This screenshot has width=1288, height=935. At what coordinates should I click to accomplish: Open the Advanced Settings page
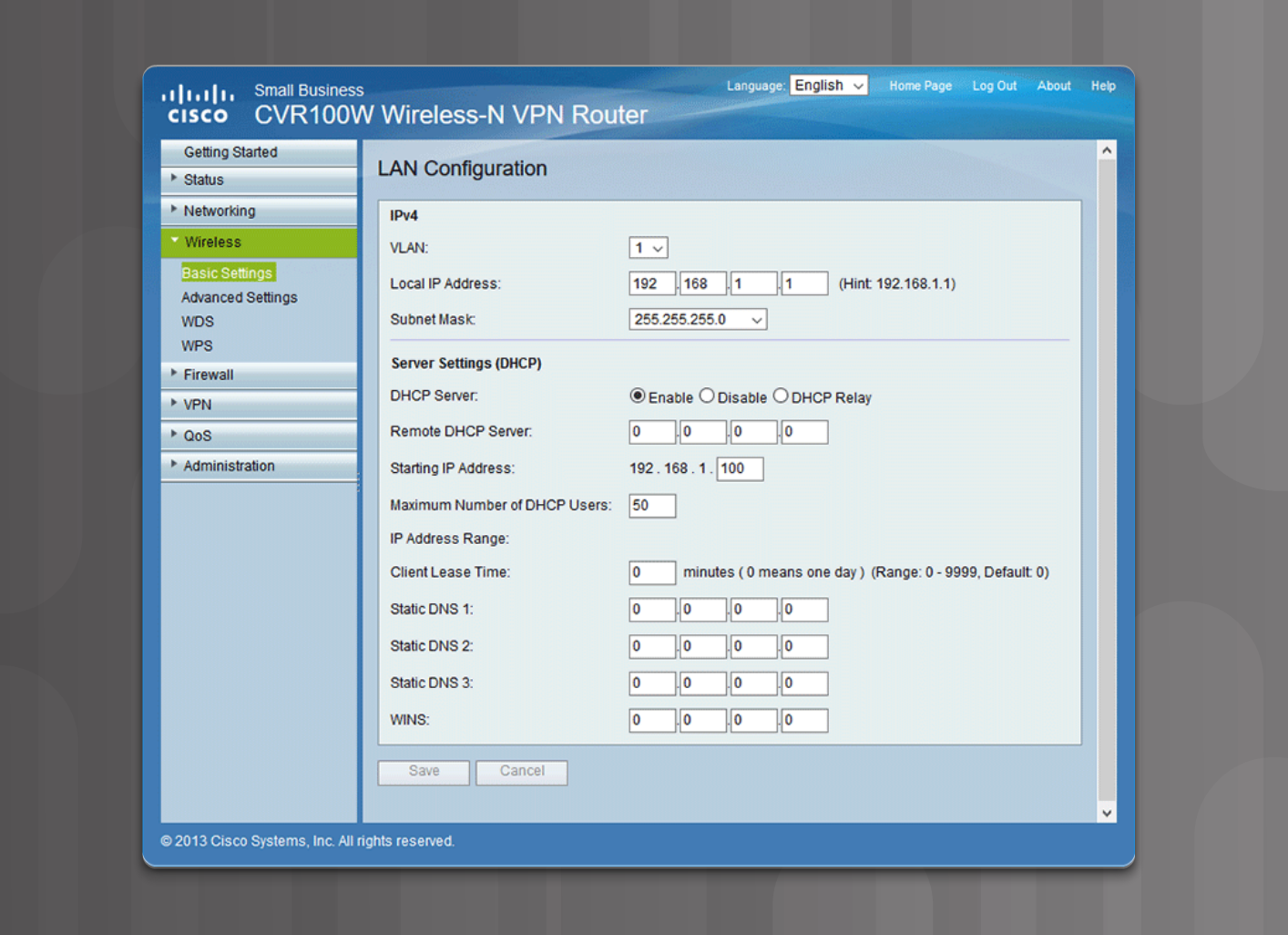coord(239,297)
